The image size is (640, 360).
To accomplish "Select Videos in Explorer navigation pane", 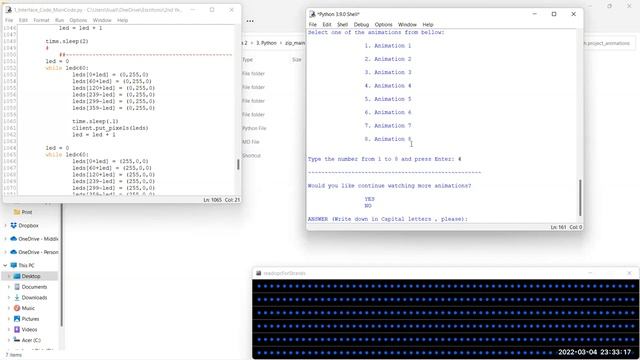I will [29, 329].
